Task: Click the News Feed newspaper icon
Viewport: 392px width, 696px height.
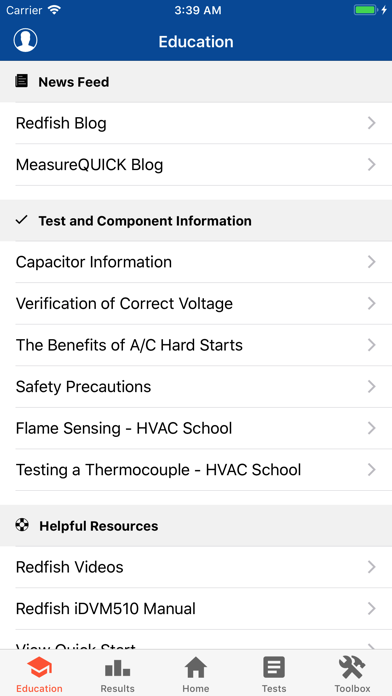Action: [21, 81]
